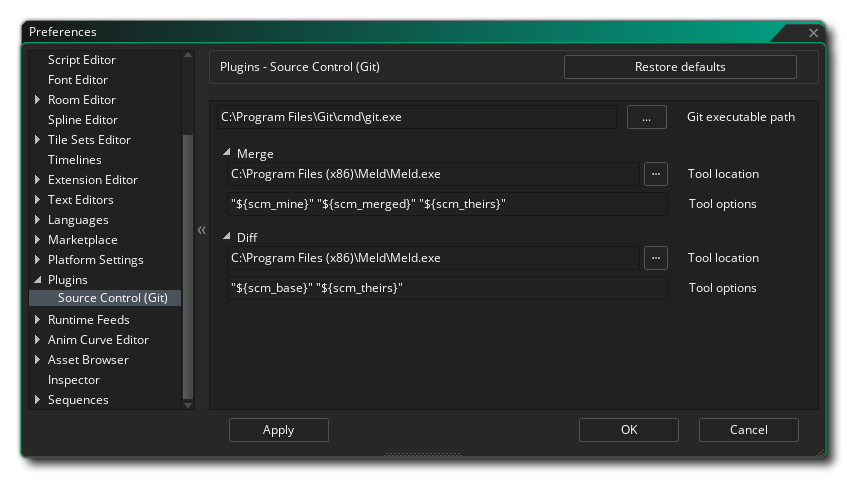
Task: Select Font Editor in the tree
Action: [x=78, y=80]
